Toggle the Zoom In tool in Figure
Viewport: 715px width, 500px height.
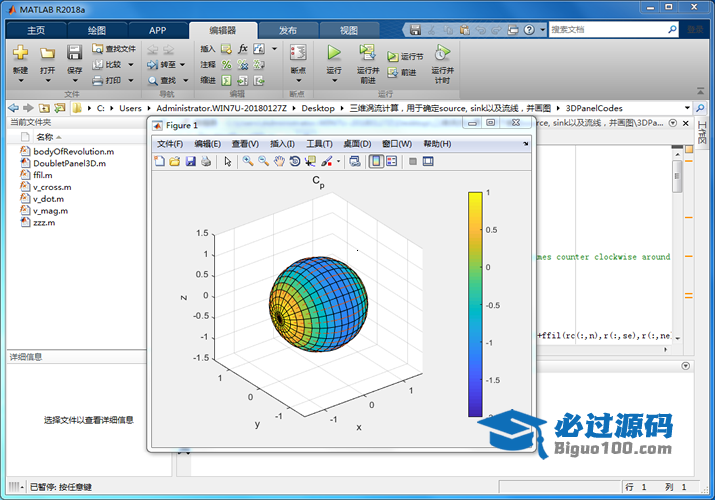coord(248,161)
